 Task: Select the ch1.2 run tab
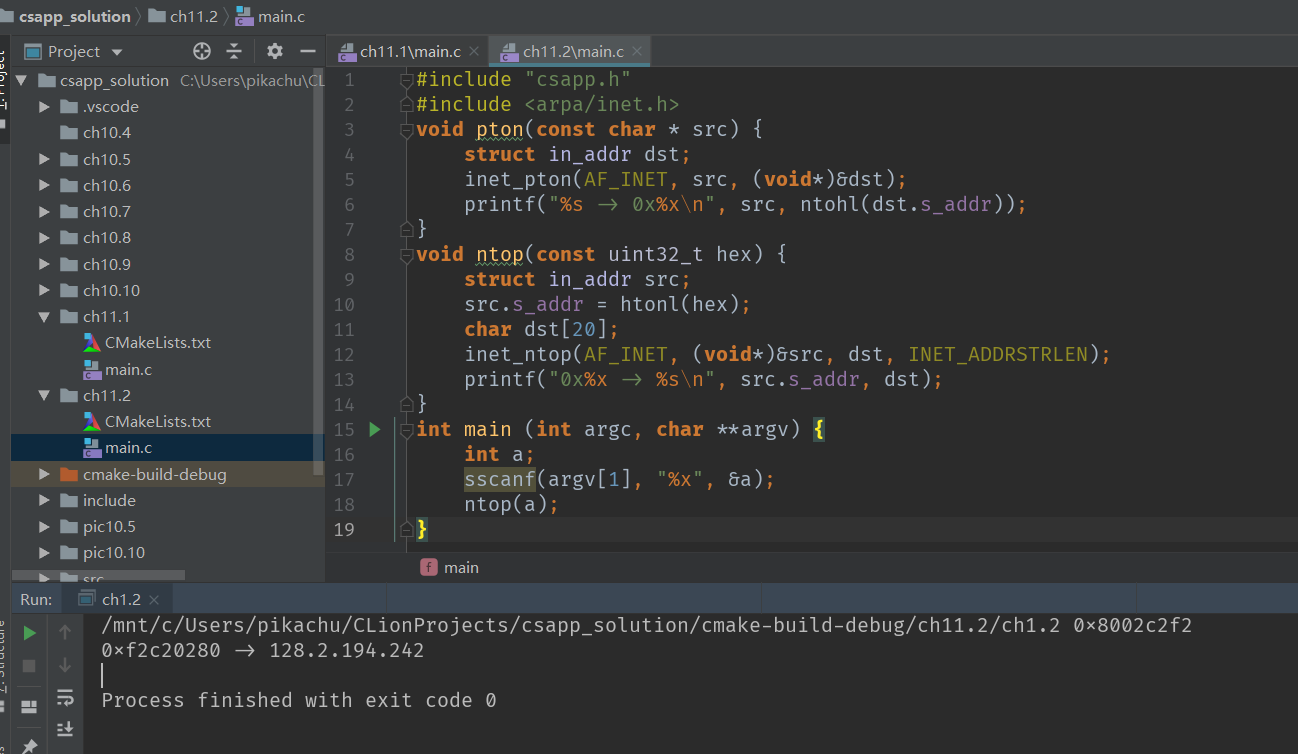(117, 600)
